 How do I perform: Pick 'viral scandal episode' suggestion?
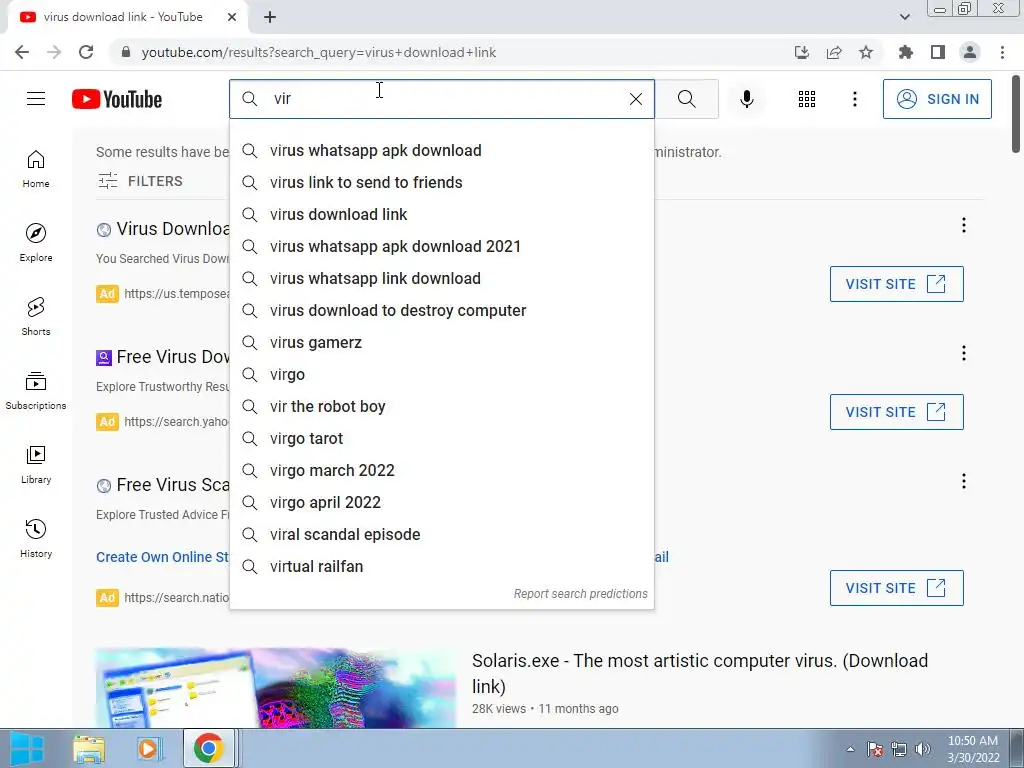point(441,534)
